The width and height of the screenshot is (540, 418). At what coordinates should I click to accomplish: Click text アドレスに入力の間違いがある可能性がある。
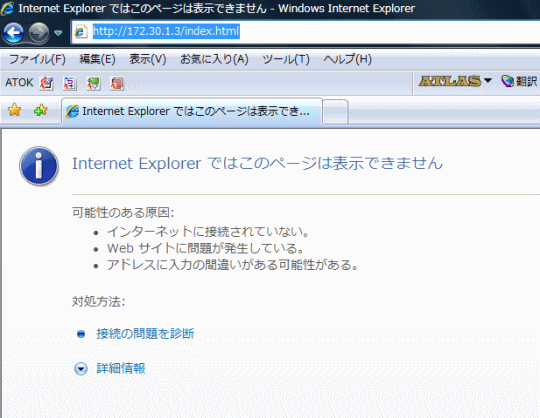pyautogui.click(x=233, y=265)
